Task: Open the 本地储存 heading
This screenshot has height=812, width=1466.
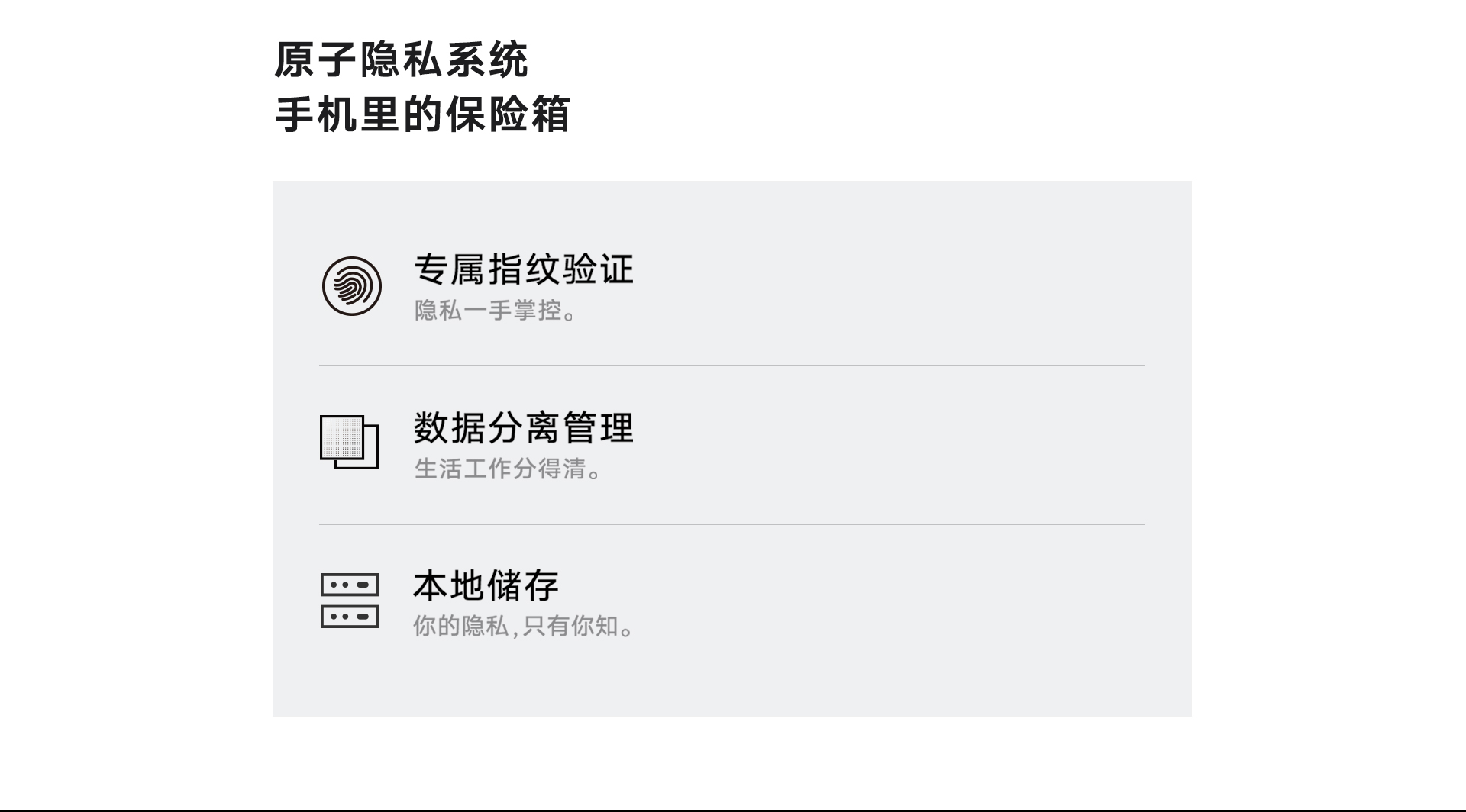Action: 486,585
